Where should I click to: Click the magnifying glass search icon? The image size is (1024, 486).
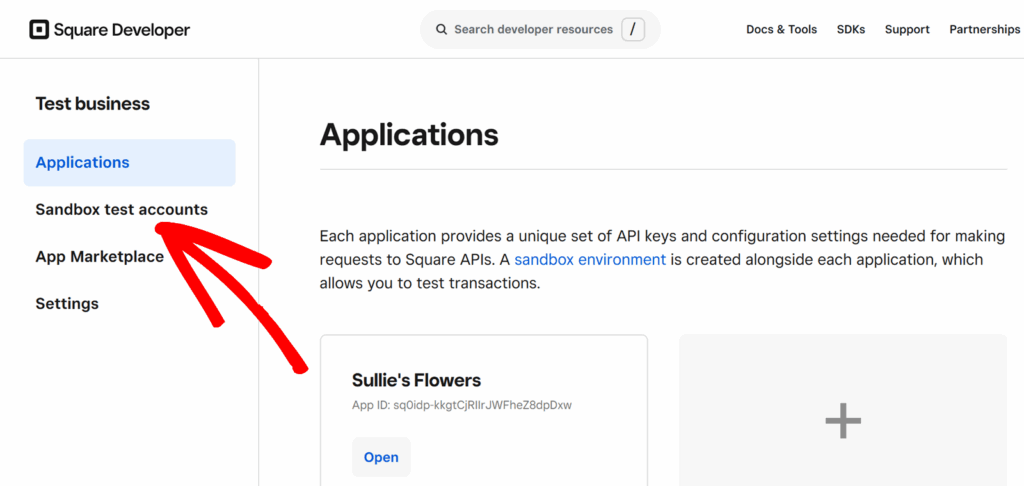pos(440,30)
